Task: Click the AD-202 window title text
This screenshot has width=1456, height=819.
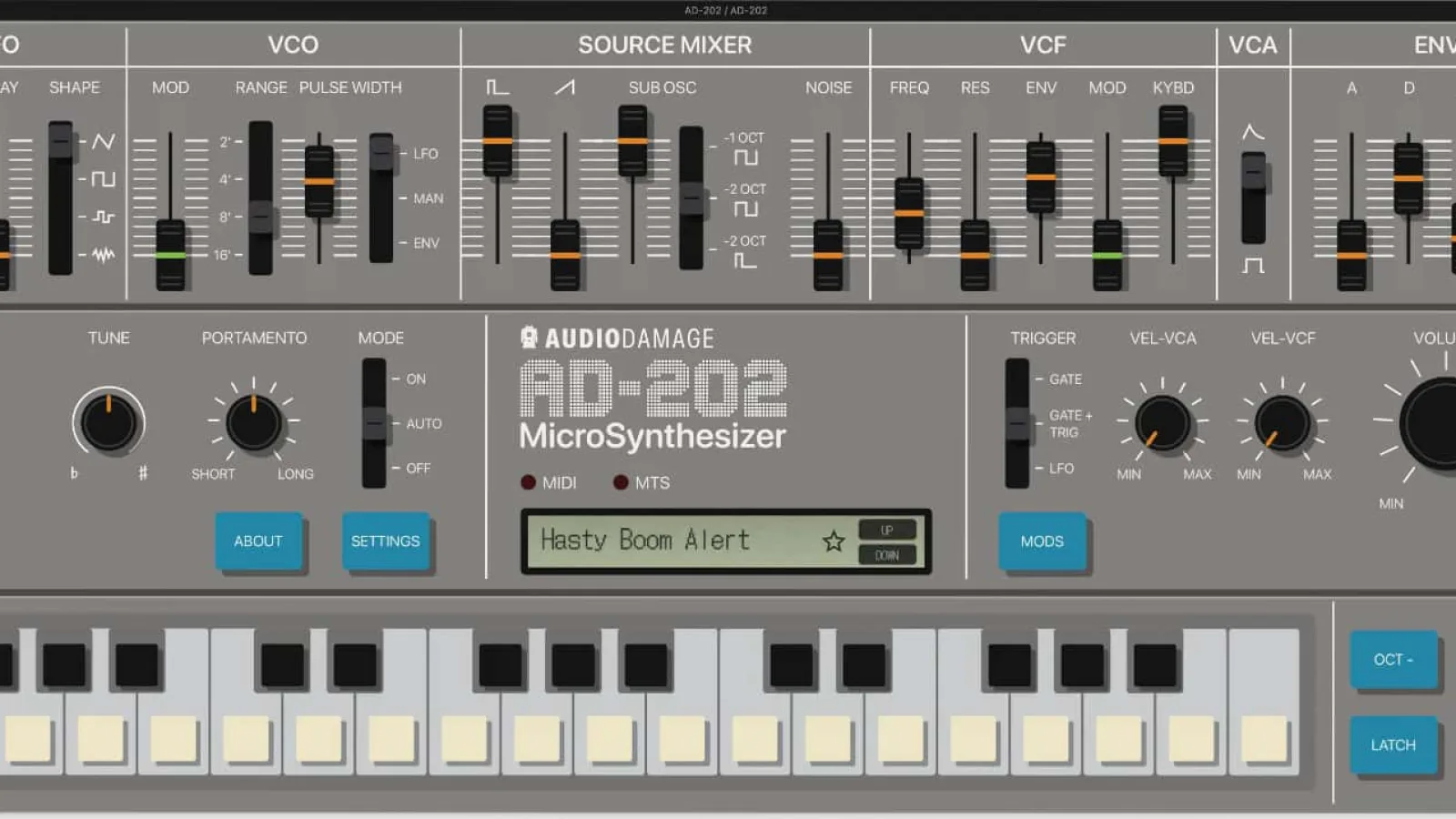Action: pos(726,10)
